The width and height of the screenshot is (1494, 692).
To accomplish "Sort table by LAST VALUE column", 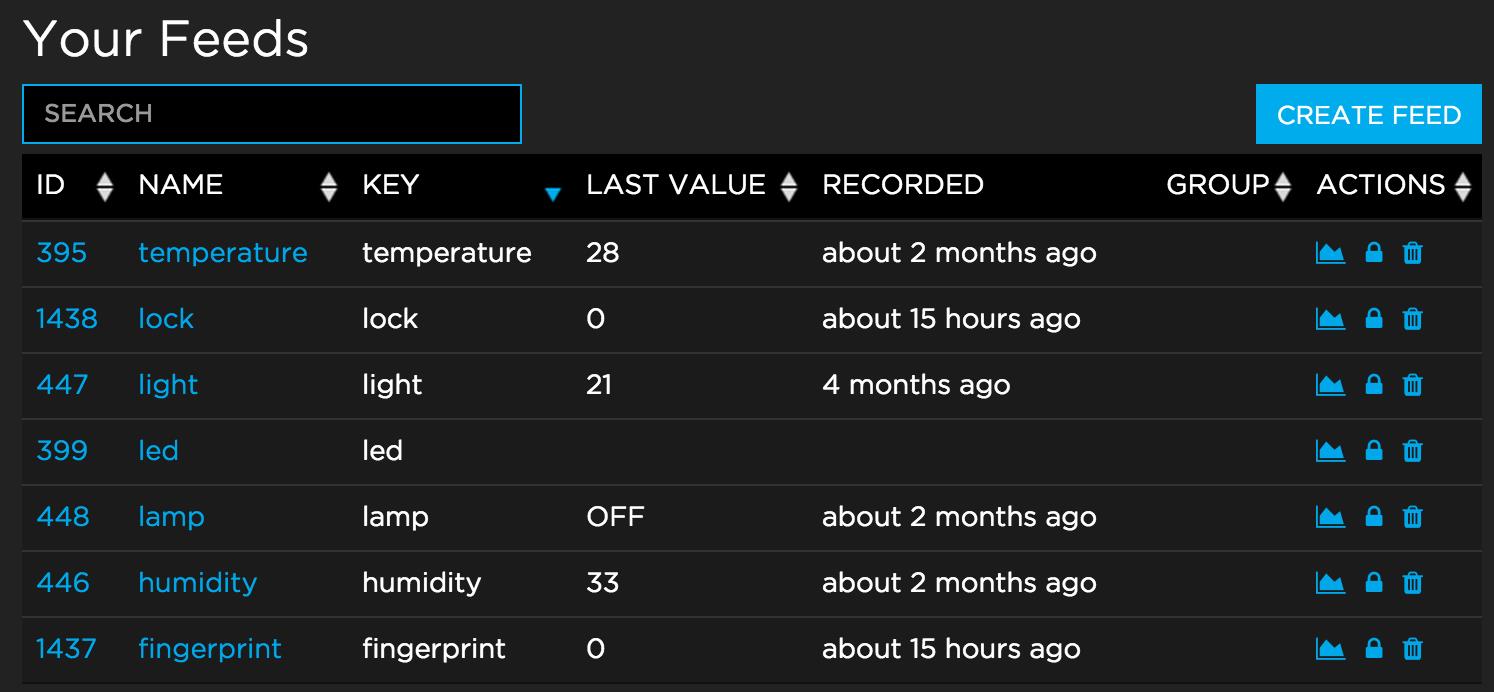I will pos(788,187).
